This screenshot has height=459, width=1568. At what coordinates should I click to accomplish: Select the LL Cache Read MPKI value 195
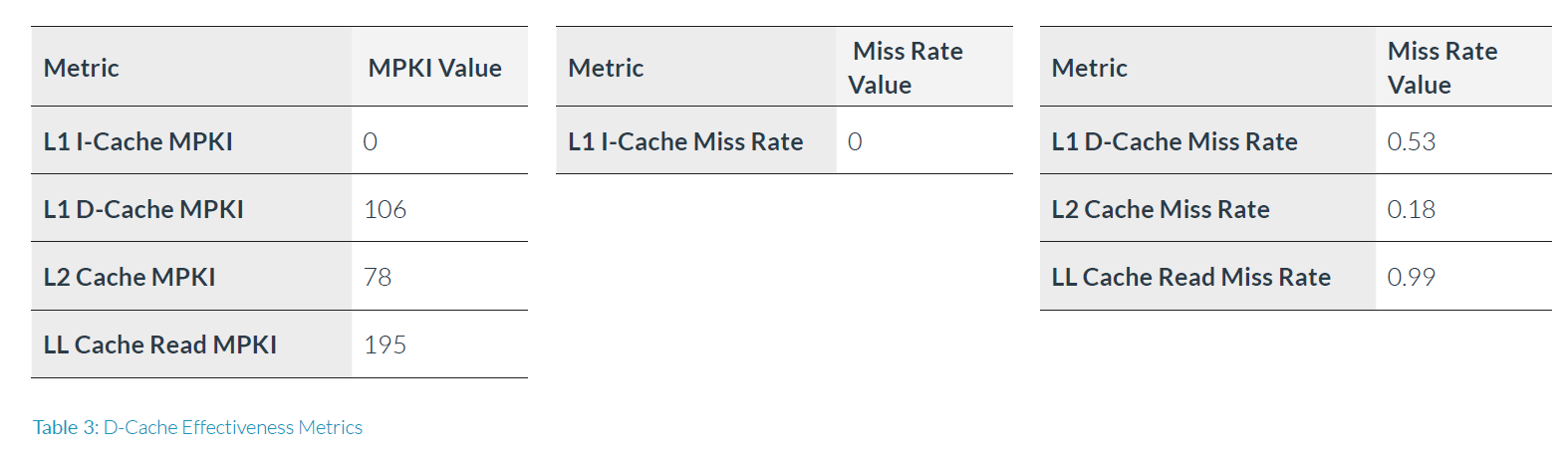385,344
